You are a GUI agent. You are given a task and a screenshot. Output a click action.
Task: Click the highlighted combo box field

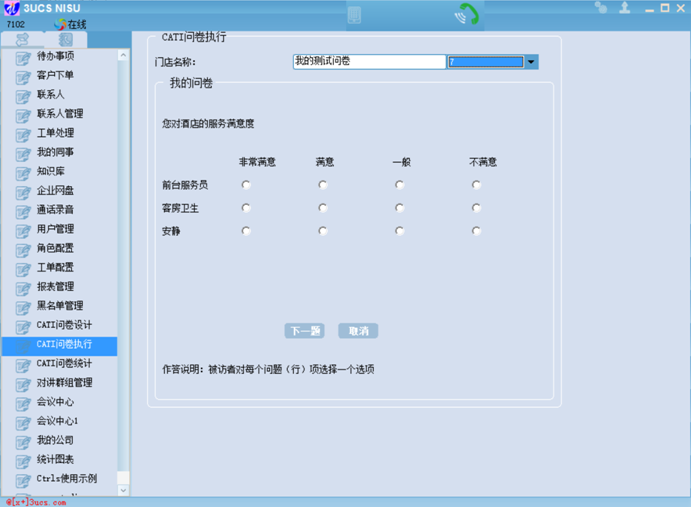pyautogui.click(x=486, y=62)
